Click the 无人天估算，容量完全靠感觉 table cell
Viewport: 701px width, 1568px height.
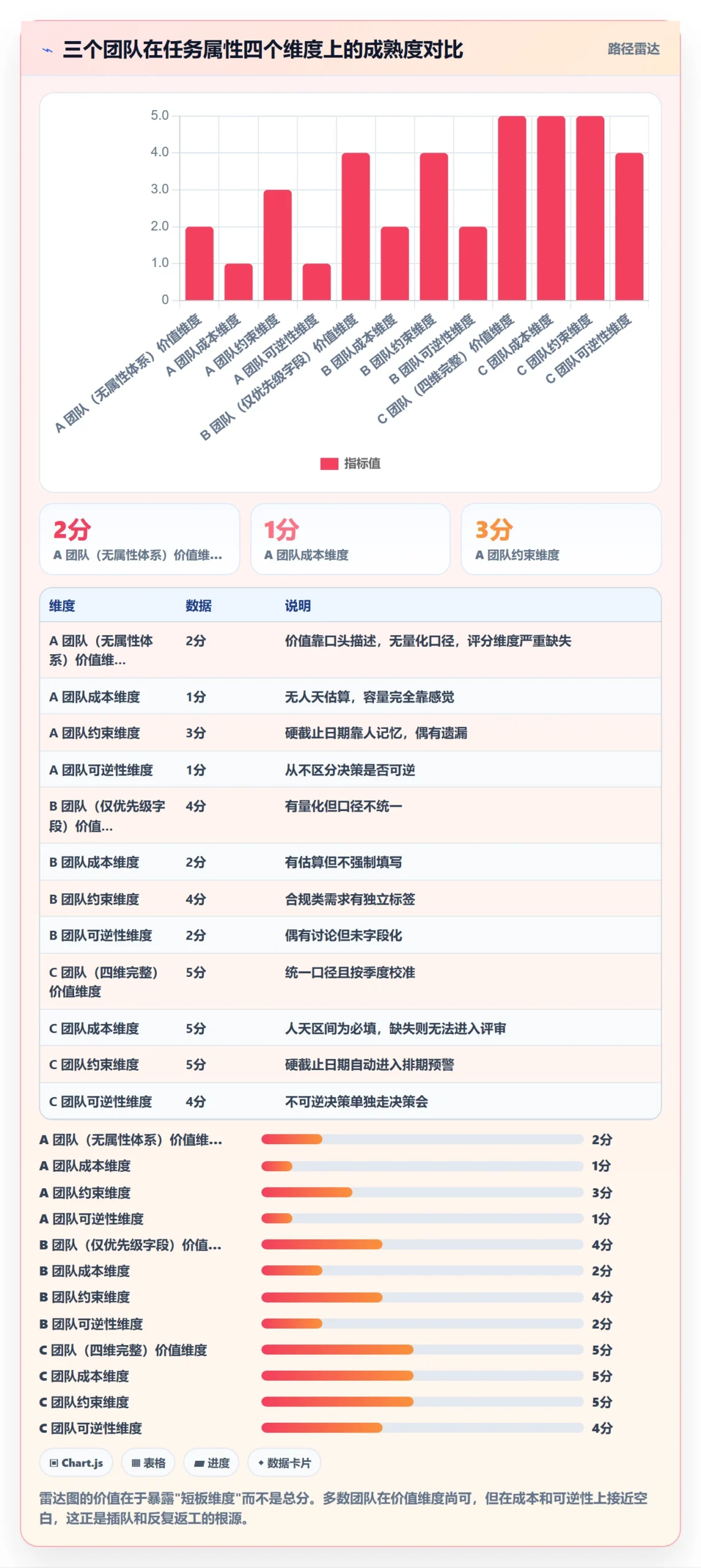369,696
